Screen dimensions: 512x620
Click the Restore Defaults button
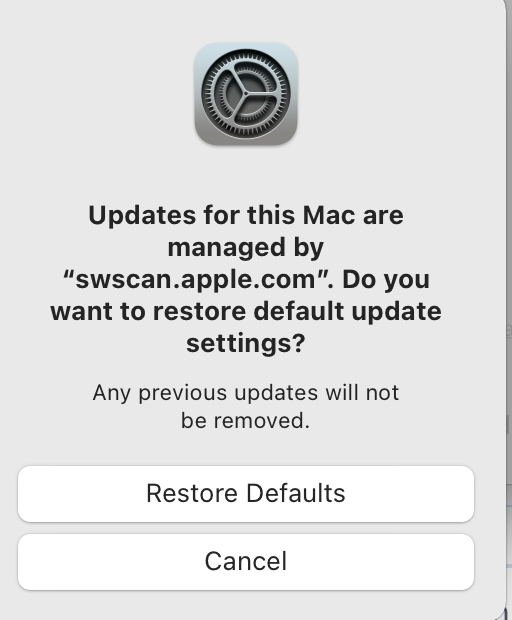(x=246, y=493)
